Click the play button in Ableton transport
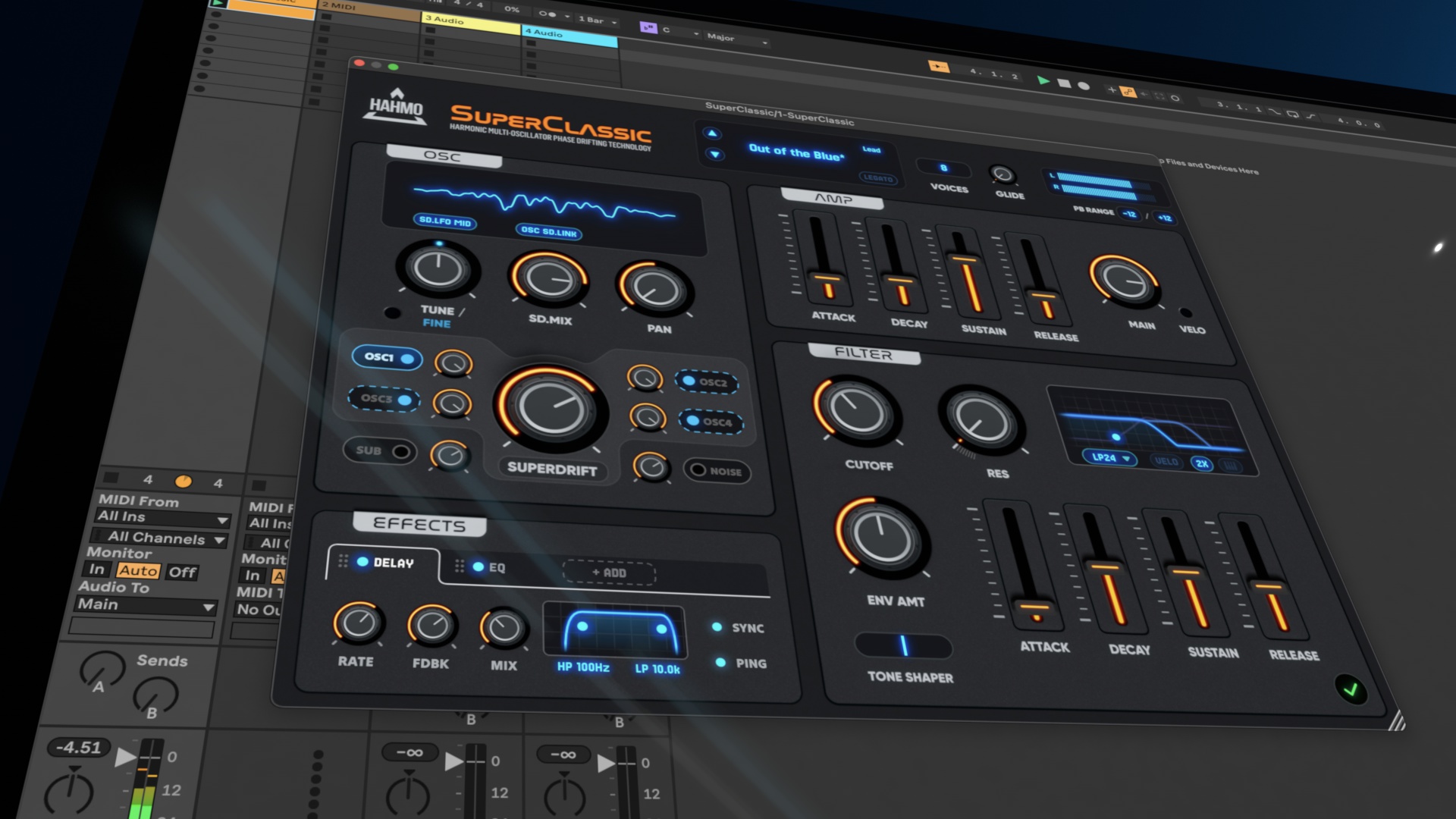Viewport: 1456px width, 819px height. [x=1044, y=80]
